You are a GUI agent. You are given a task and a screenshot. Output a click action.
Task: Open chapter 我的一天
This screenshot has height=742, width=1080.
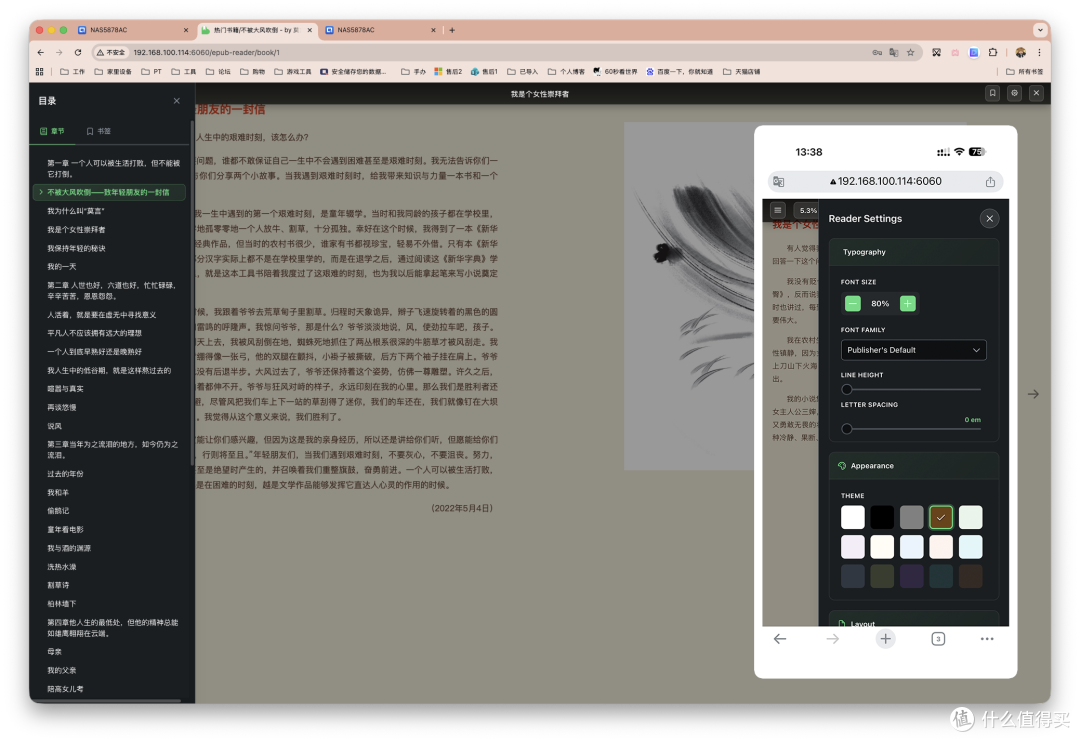pos(61,267)
